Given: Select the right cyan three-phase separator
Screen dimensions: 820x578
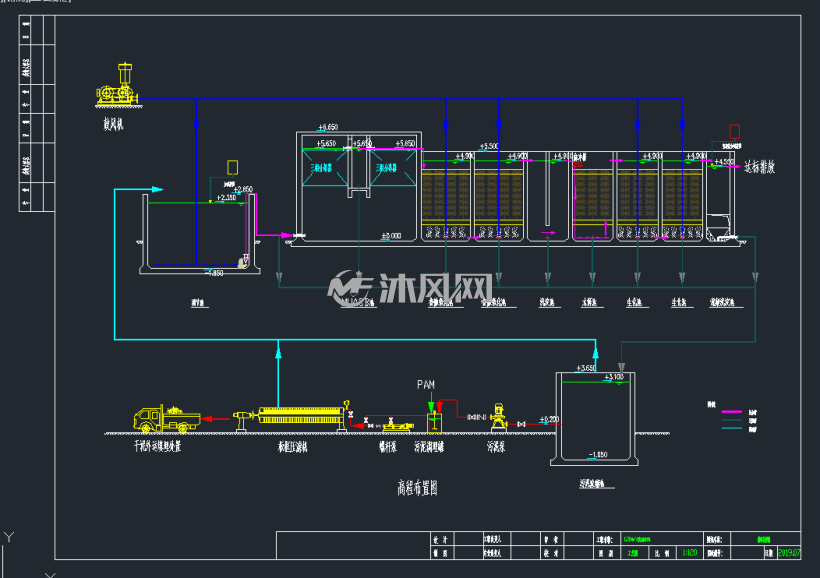Looking at the screenshot, I should coord(393,168).
